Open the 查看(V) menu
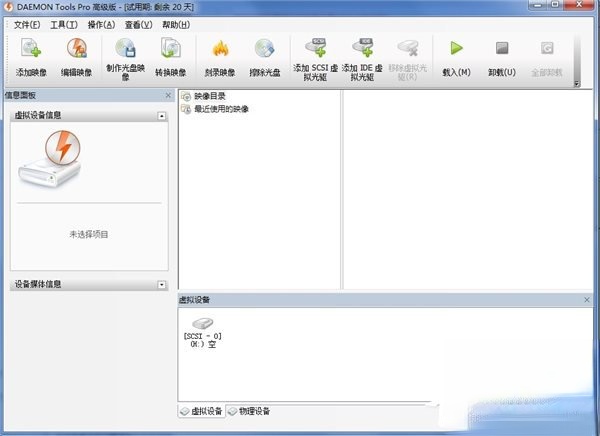 tap(138, 25)
